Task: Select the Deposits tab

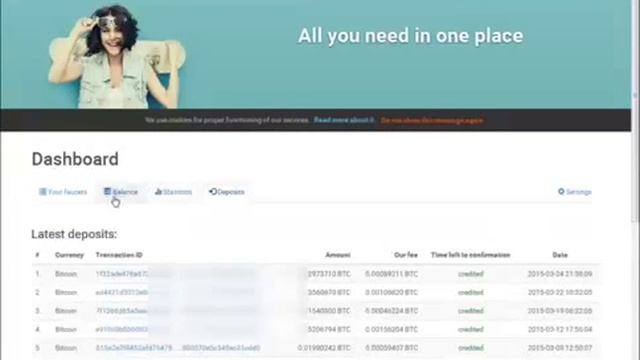Action: (x=227, y=192)
